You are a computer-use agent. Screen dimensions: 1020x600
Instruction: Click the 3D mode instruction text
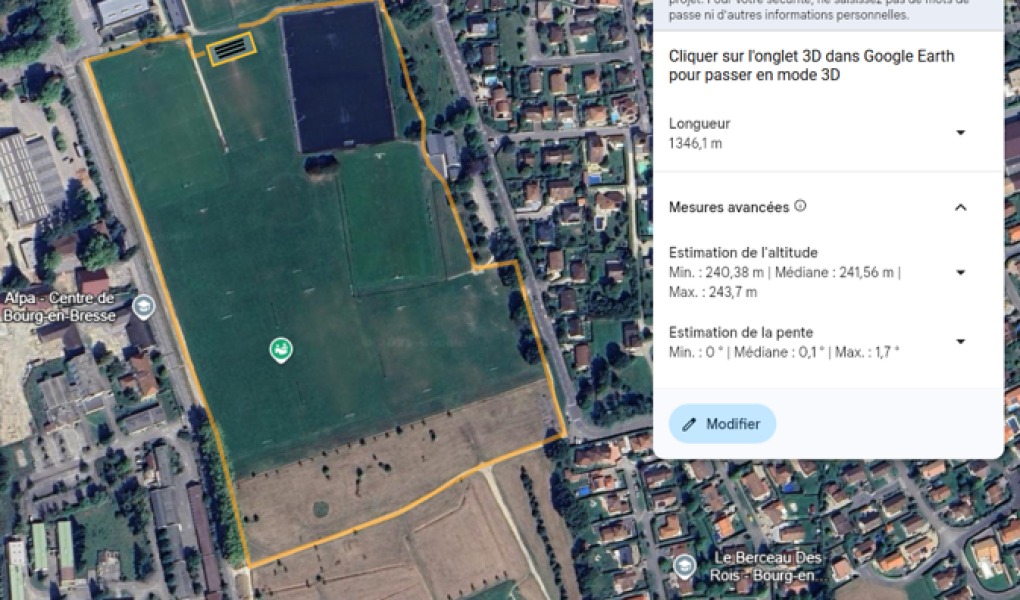[811, 65]
